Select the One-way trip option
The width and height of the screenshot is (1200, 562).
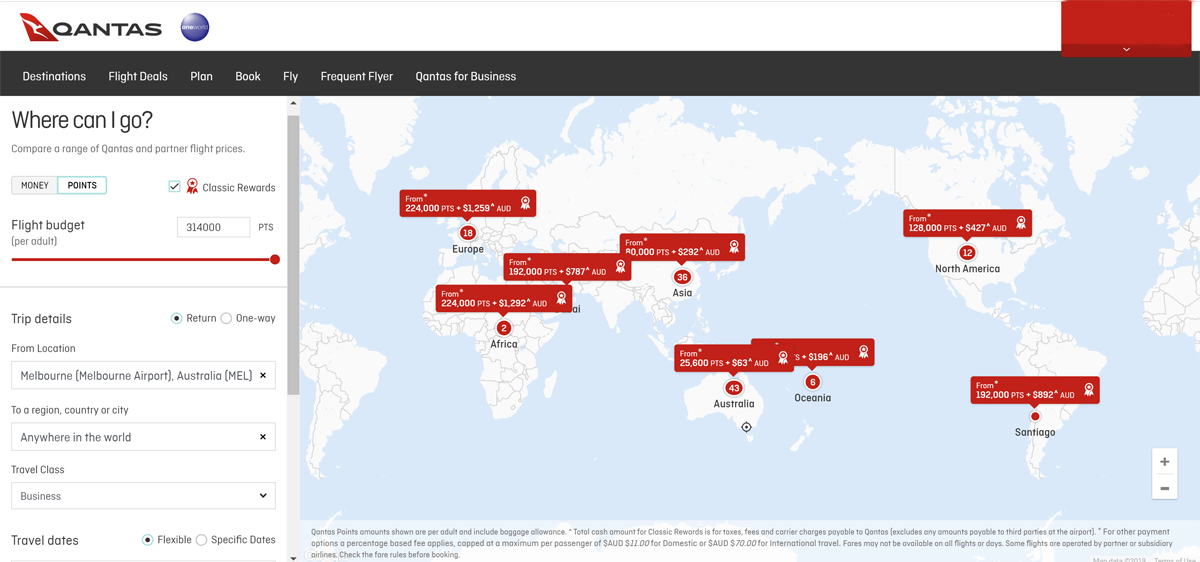[226, 318]
